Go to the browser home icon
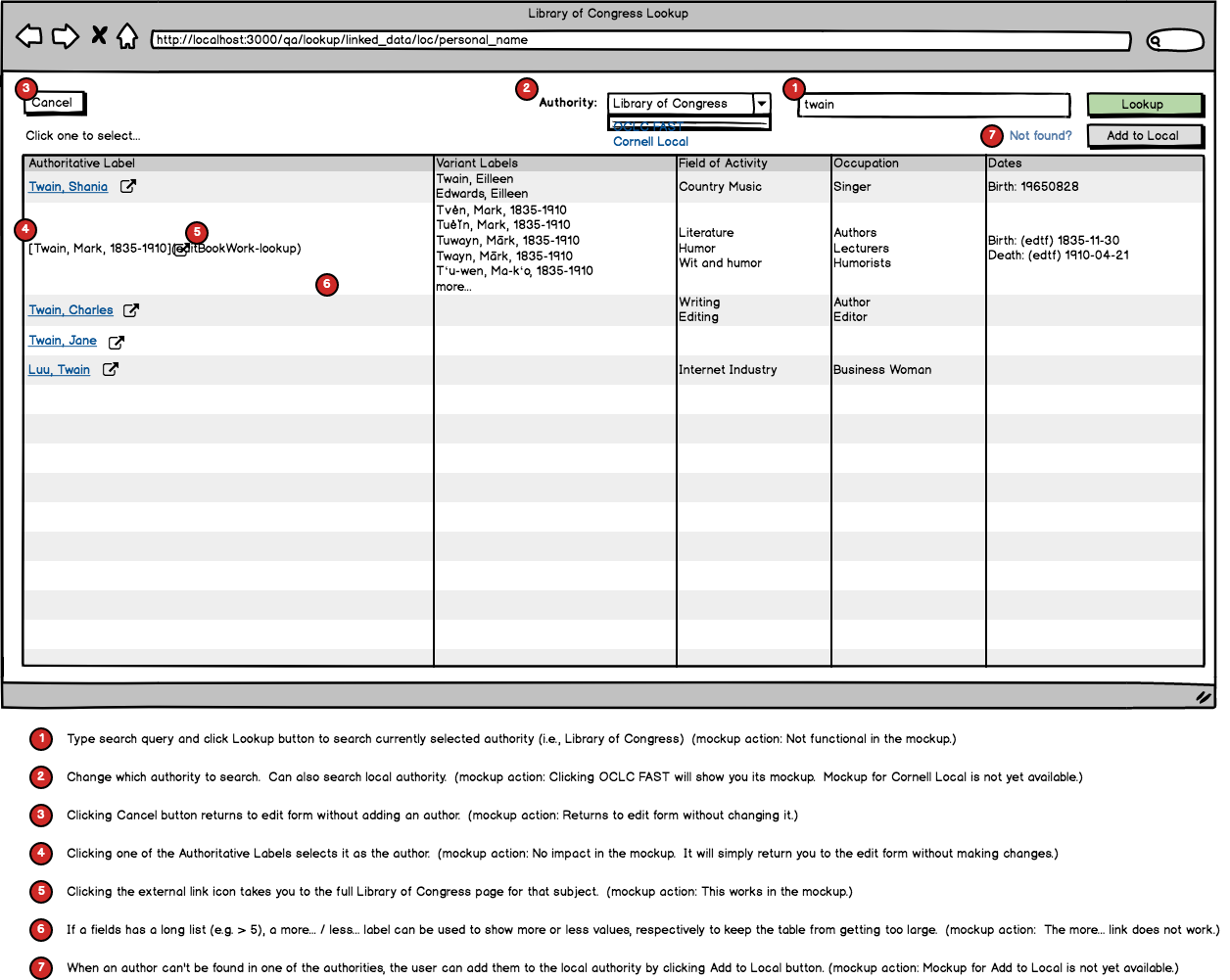 127,36
